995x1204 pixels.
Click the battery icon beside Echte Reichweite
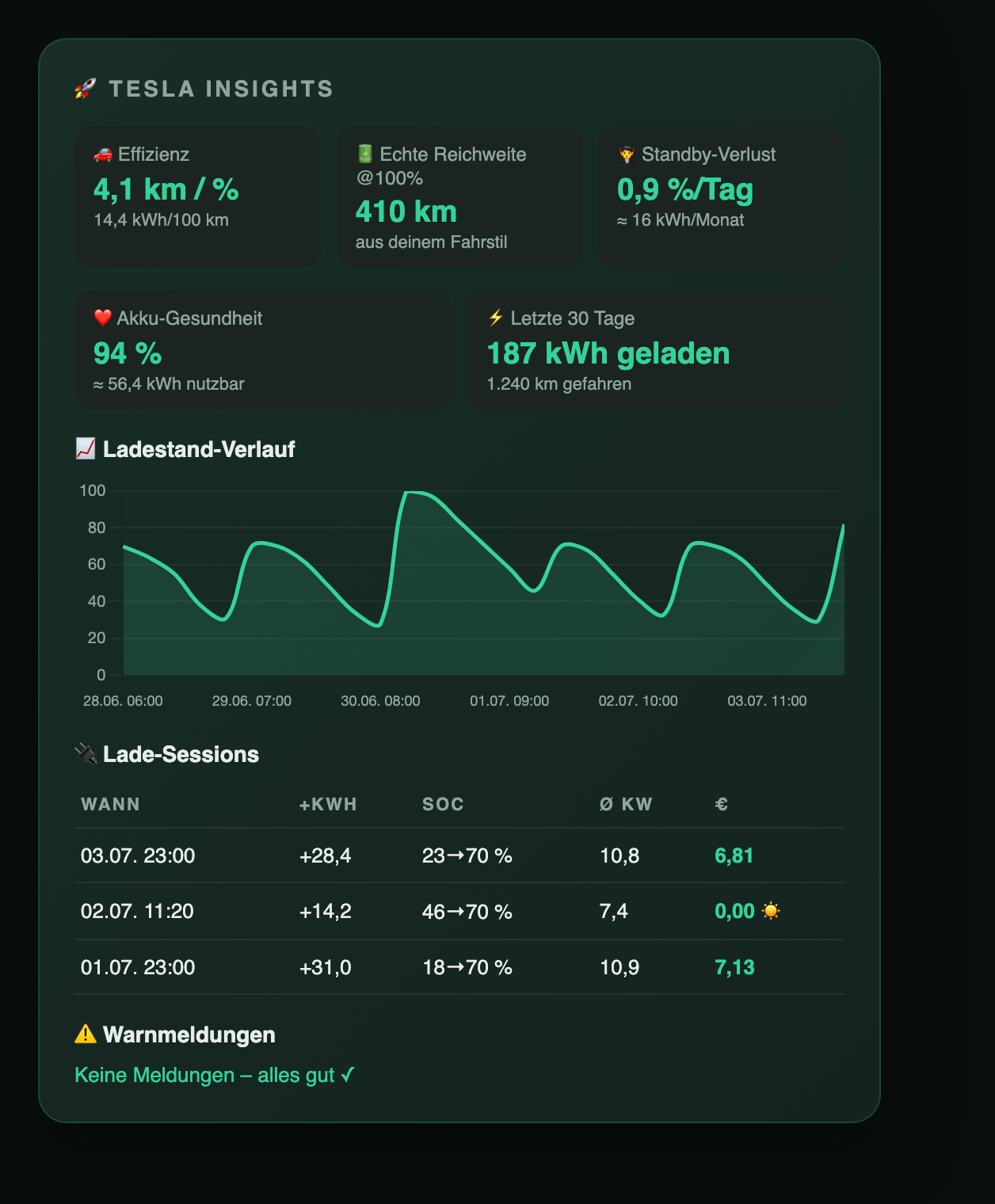pos(364,154)
